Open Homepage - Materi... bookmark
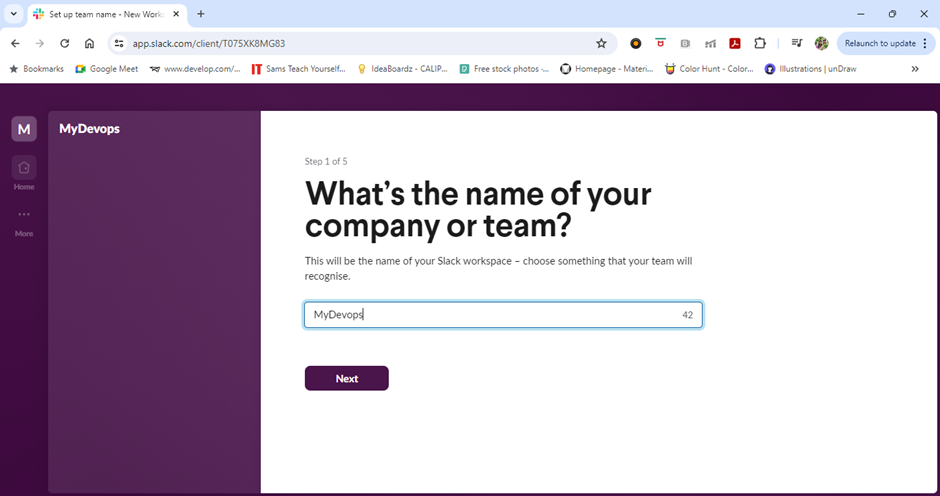The height and width of the screenshot is (496, 940). (x=607, y=69)
